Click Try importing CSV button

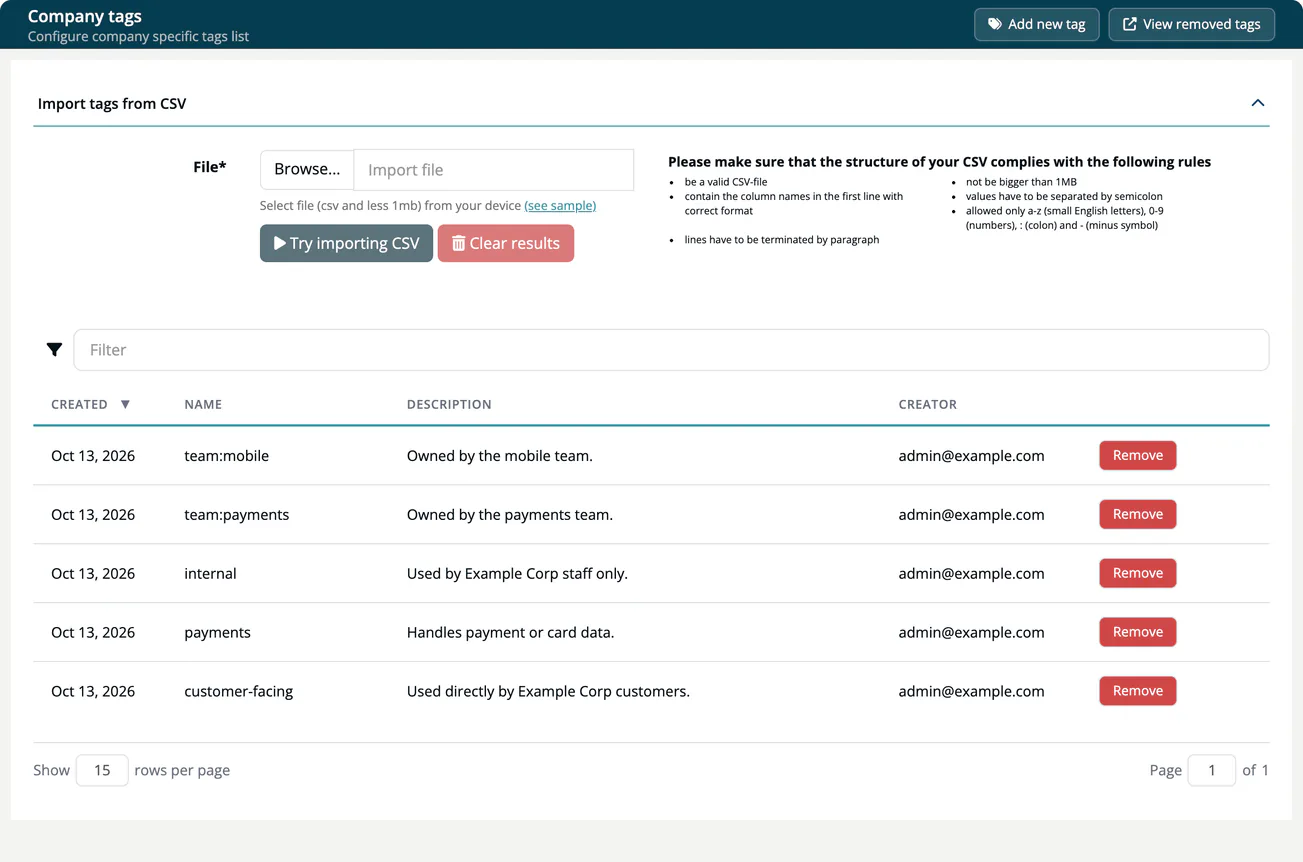pyautogui.click(x=346, y=243)
